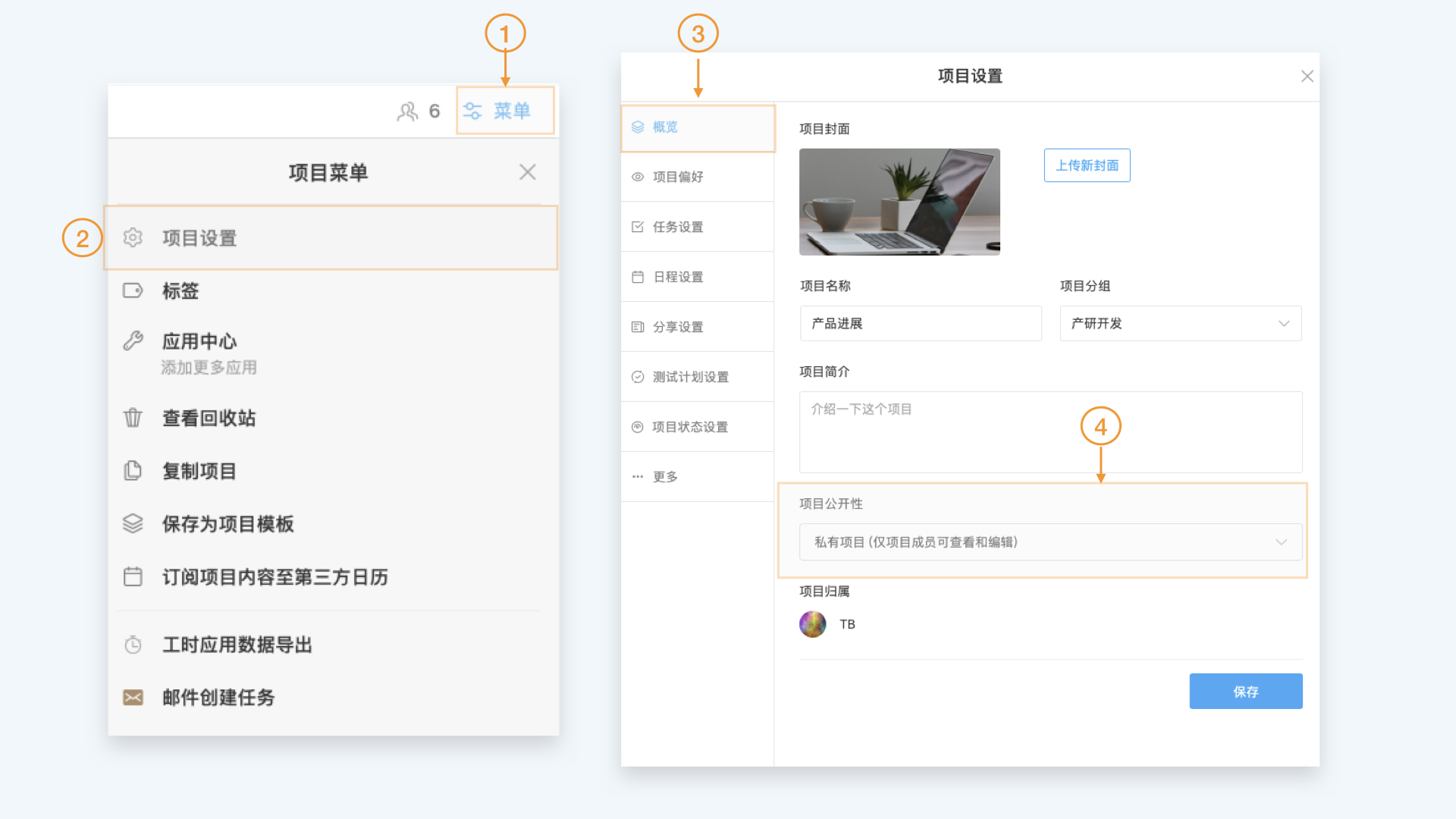Image resolution: width=1456 pixels, height=819 pixels.
Task: Open the 测试计划设置 tab
Action: pos(698,377)
